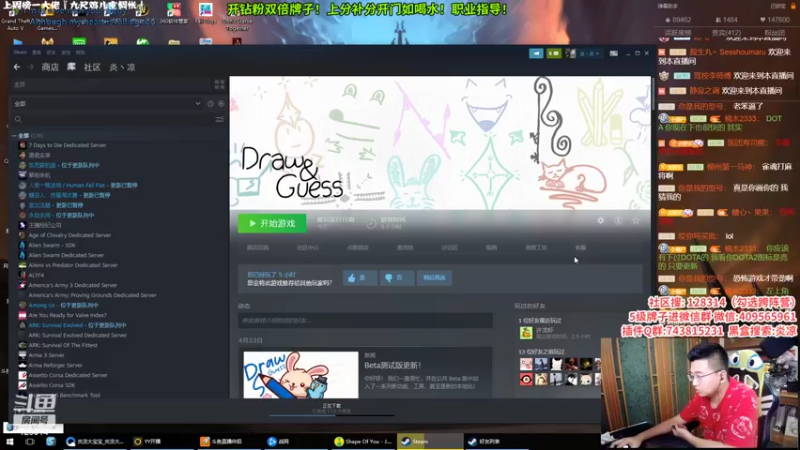800x450 pixels.
Task: Open Beta测试版更新 news thumbnail
Action: (301, 375)
